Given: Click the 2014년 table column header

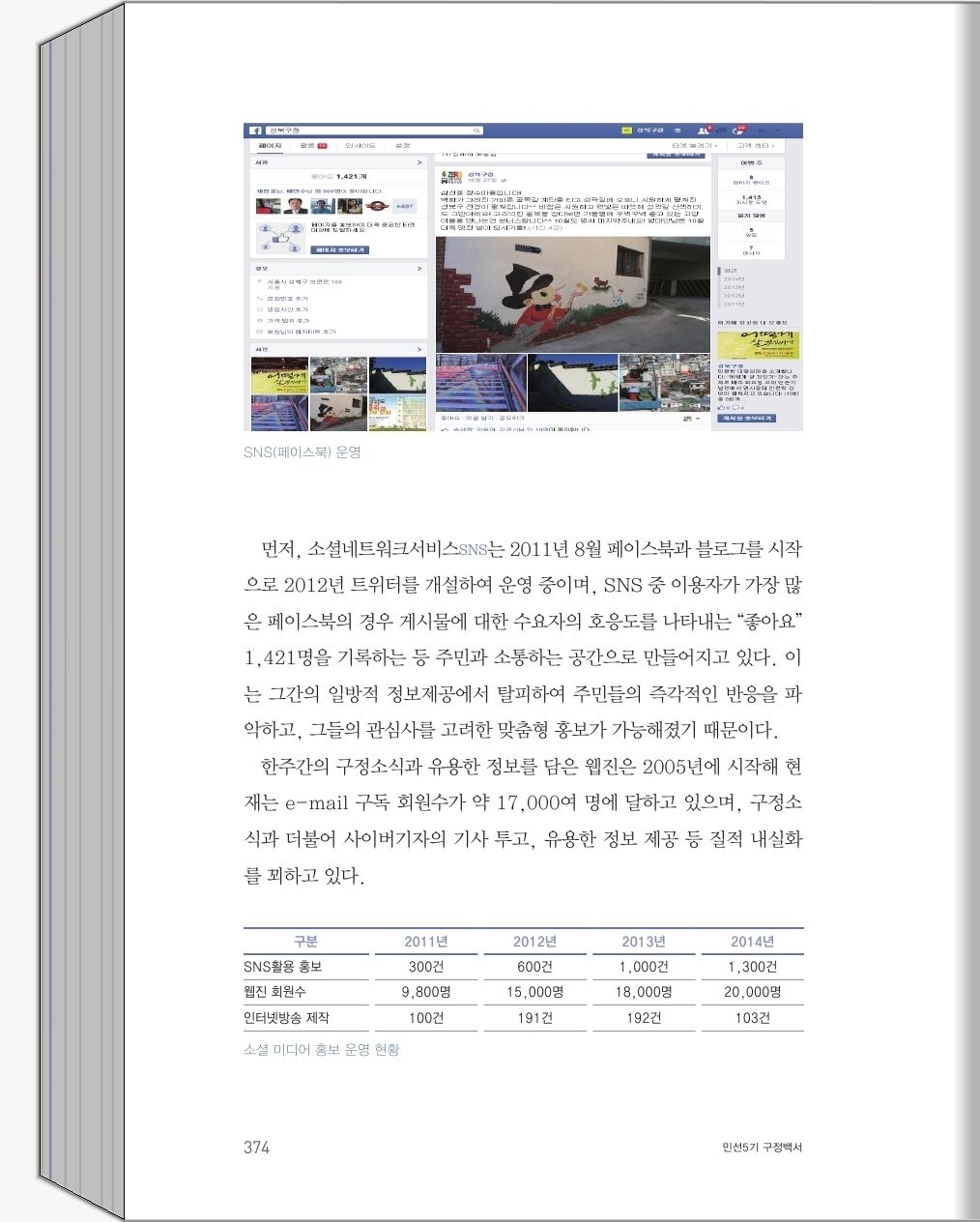Looking at the screenshot, I should point(752,941).
